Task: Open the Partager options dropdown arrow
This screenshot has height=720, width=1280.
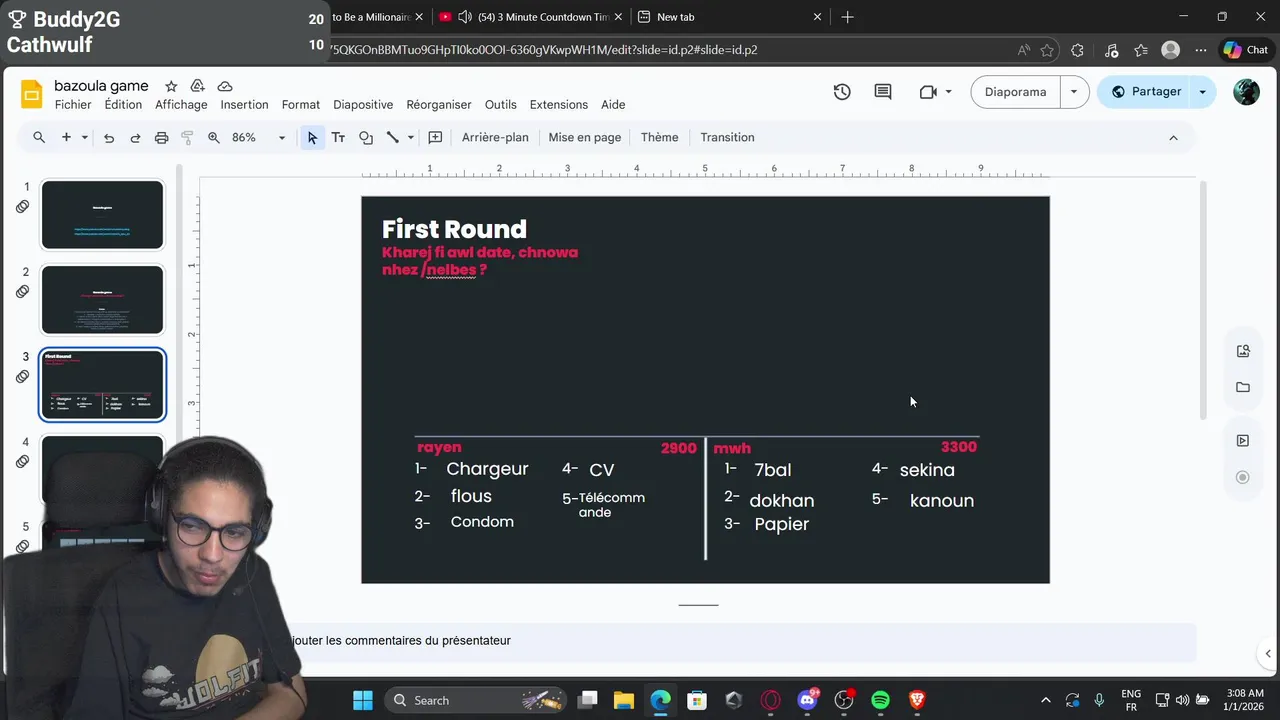Action: tap(1202, 91)
